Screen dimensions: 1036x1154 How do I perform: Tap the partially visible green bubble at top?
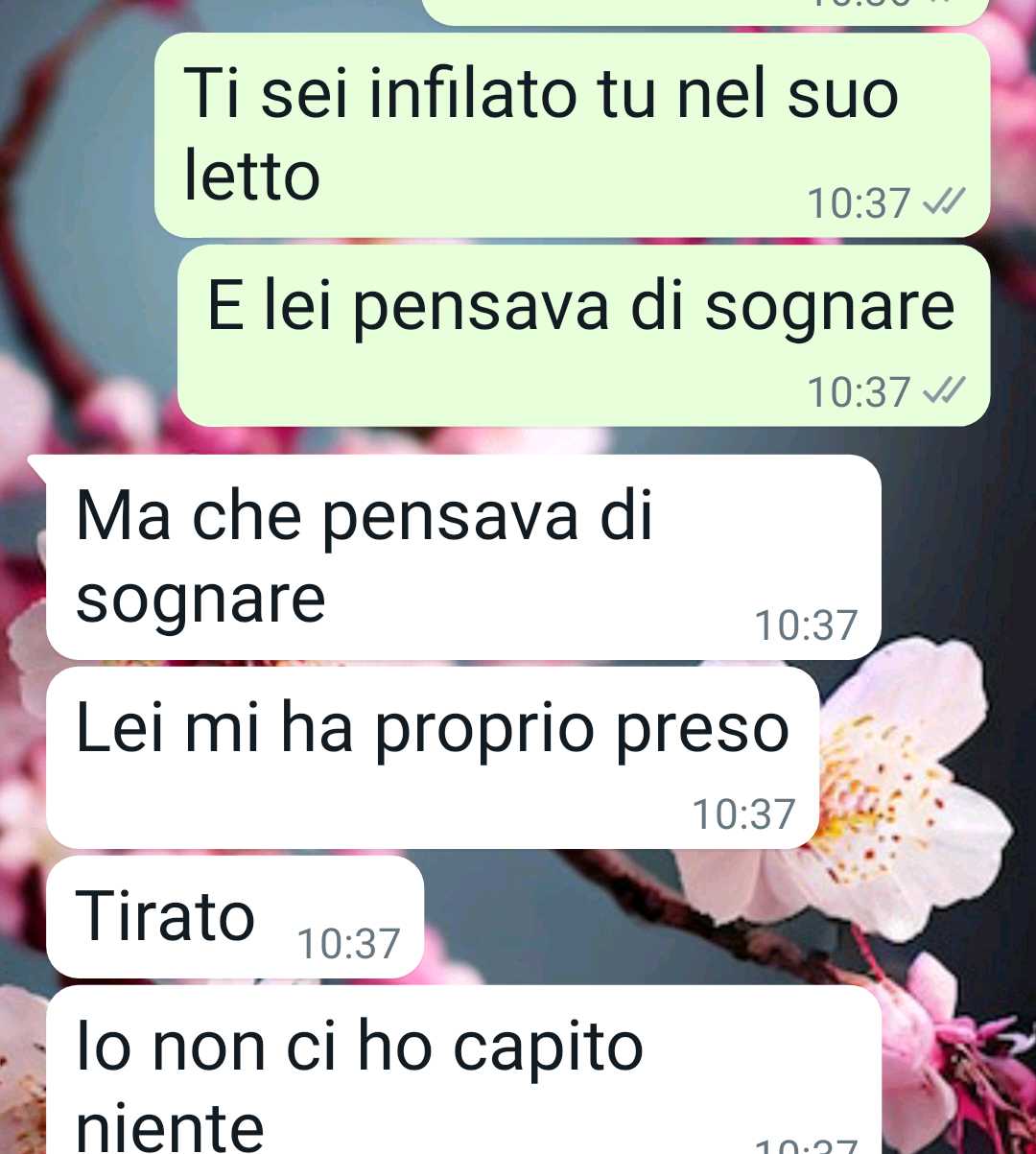click(705, 12)
